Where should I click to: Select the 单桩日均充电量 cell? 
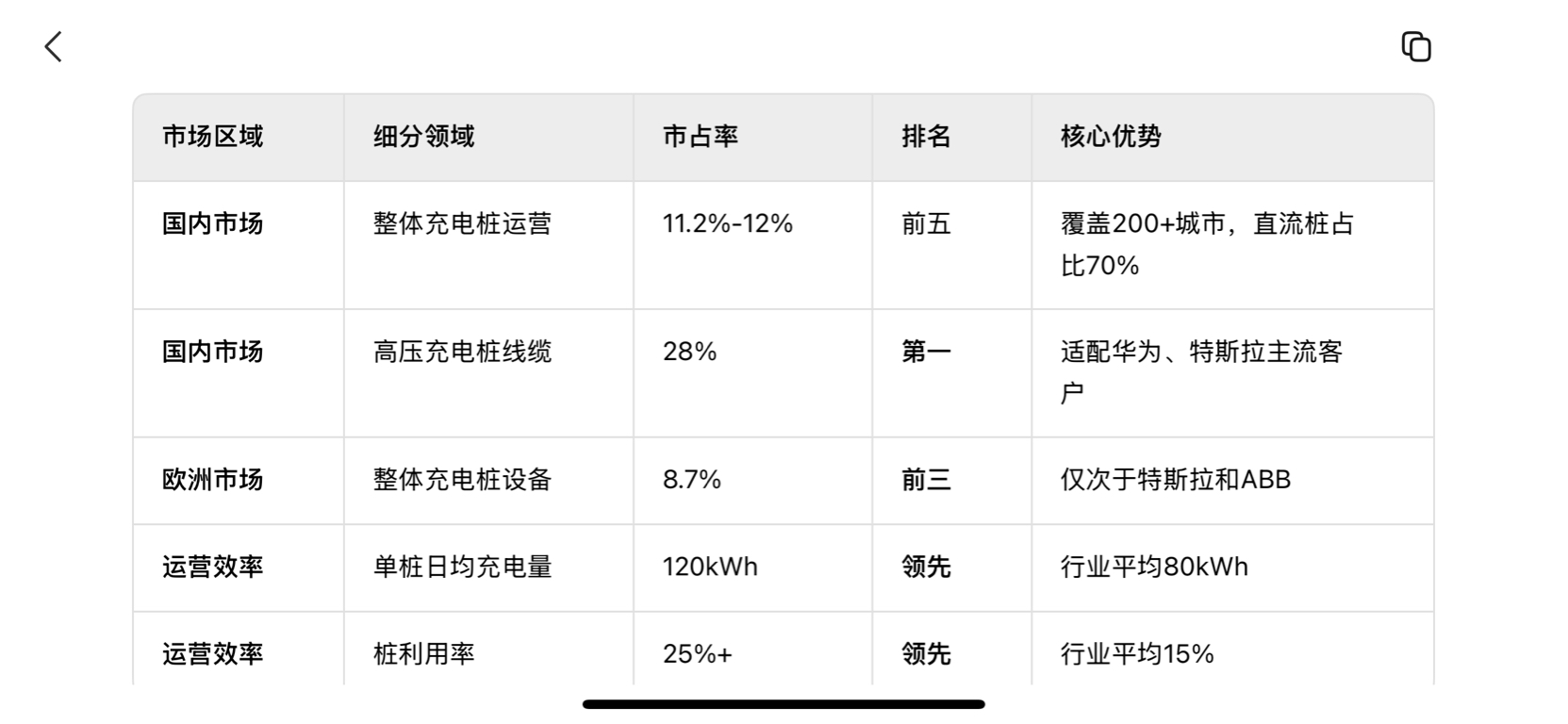(462, 568)
